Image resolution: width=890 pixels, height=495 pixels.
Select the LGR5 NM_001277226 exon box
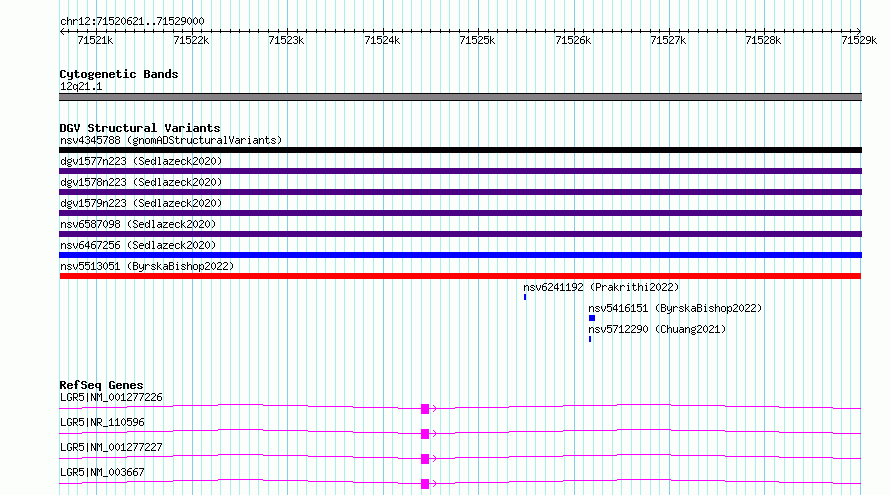[x=425, y=409]
